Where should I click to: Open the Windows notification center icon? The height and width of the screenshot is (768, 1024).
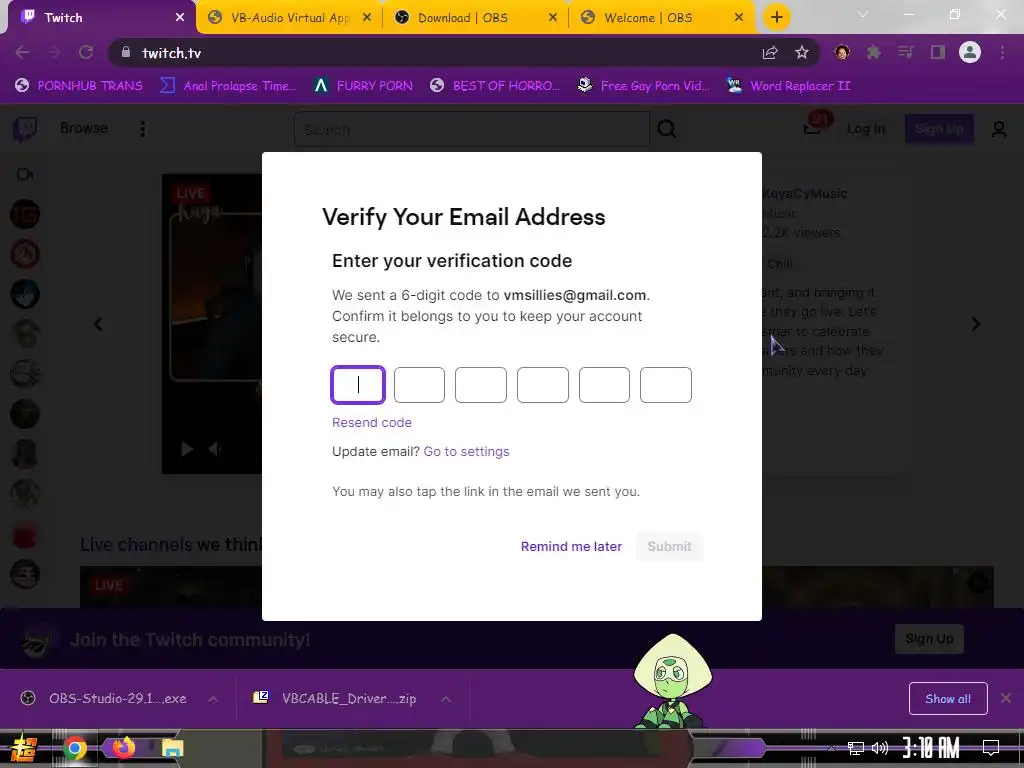pos(991,748)
